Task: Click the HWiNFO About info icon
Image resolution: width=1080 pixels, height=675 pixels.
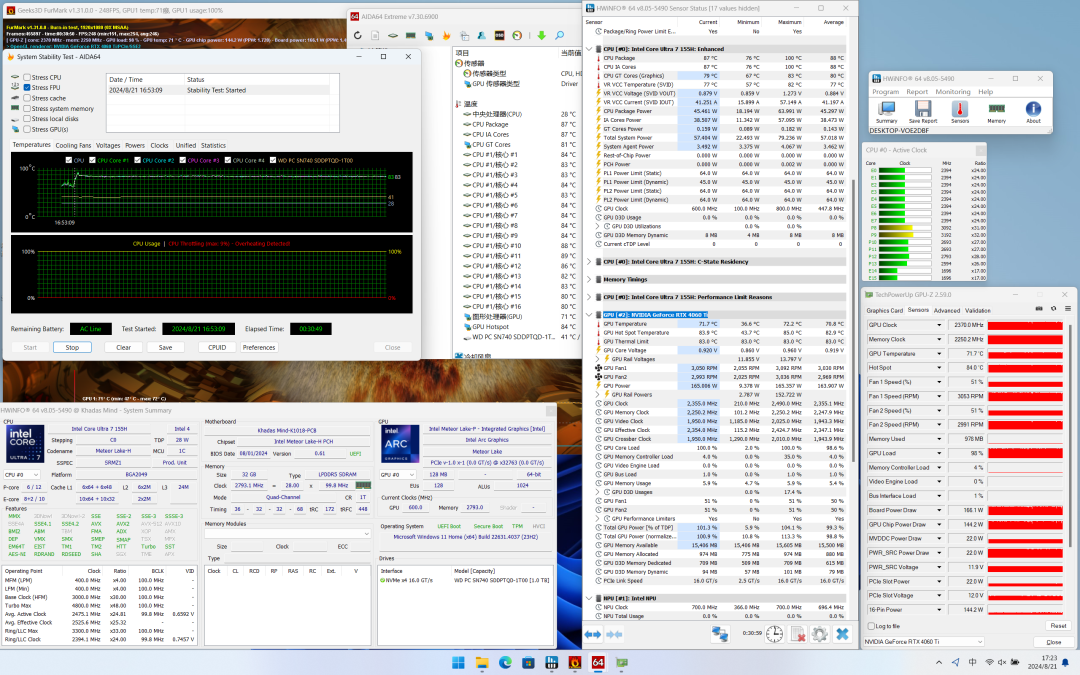Action: tap(1033, 109)
